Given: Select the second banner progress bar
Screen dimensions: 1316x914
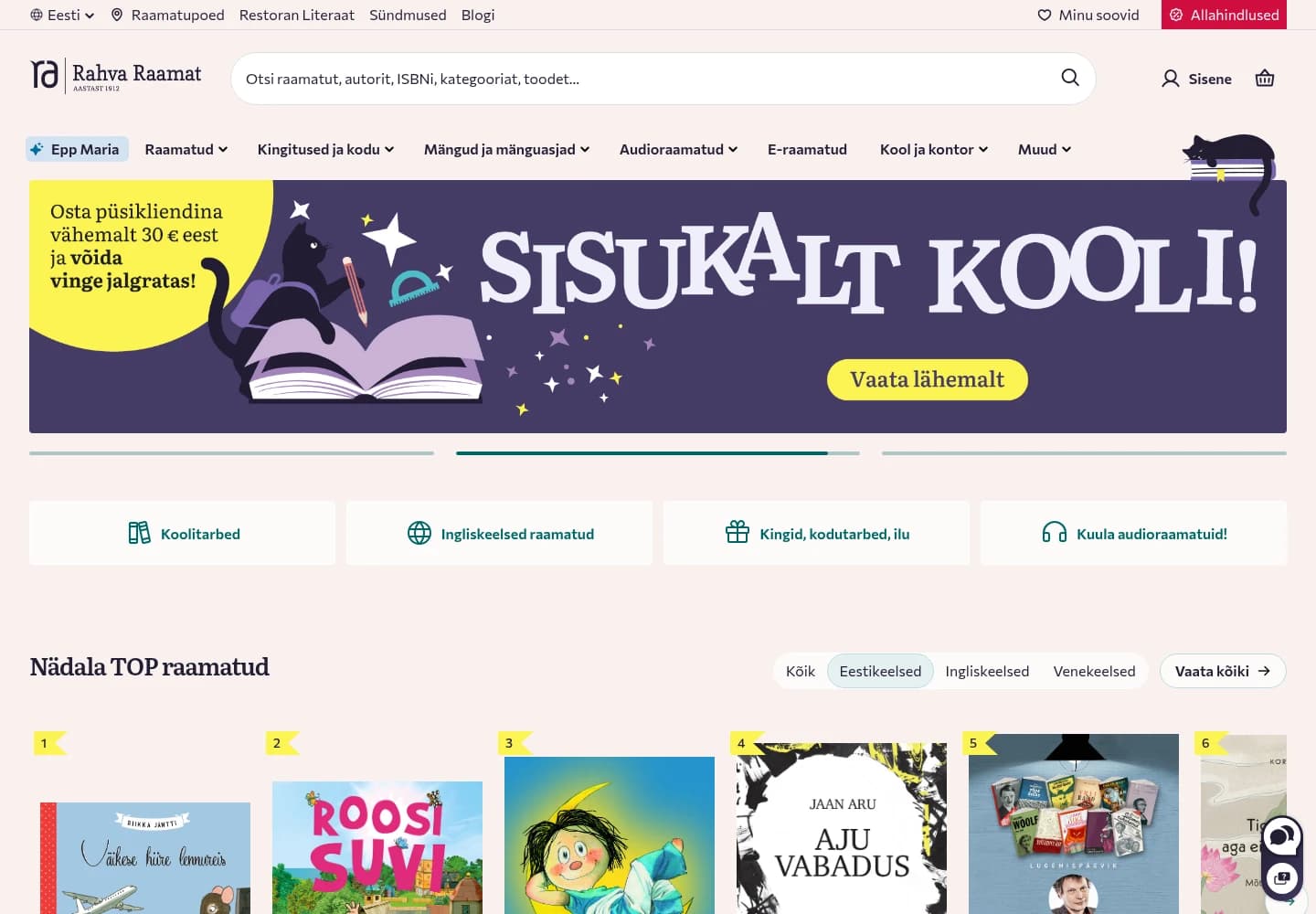Looking at the screenshot, I should (x=658, y=452).
